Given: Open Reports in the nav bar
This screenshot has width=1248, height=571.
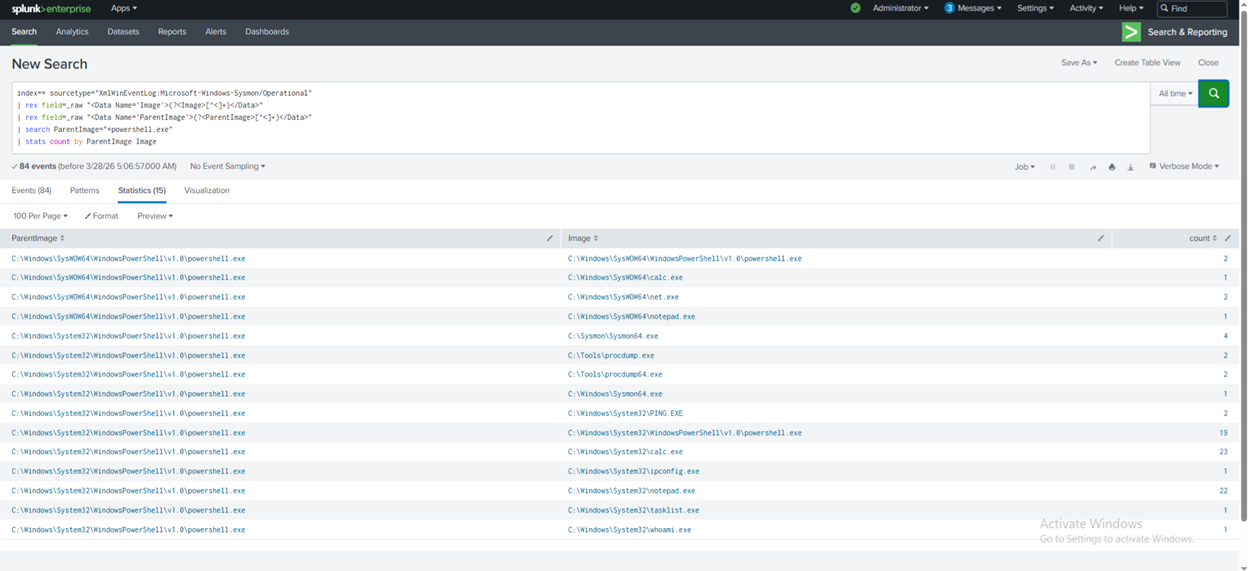Looking at the screenshot, I should coord(172,32).
